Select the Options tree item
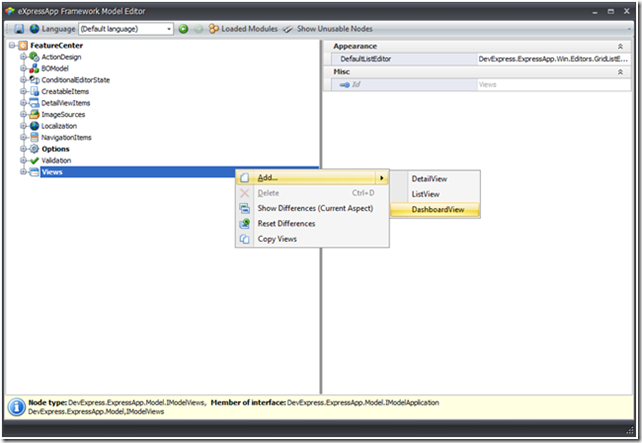The height and width of the screenshot is (443, 642). (55, 149)
